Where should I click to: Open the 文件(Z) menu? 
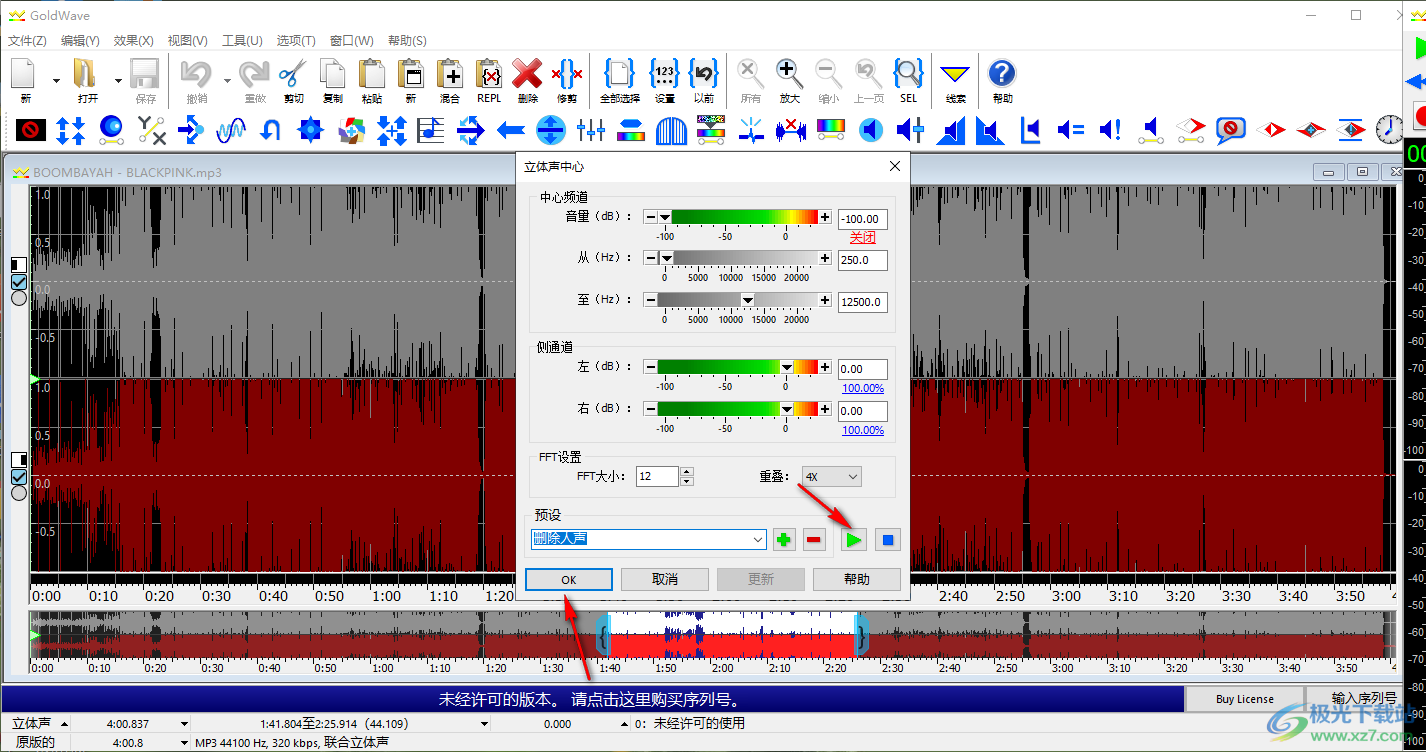28,41
